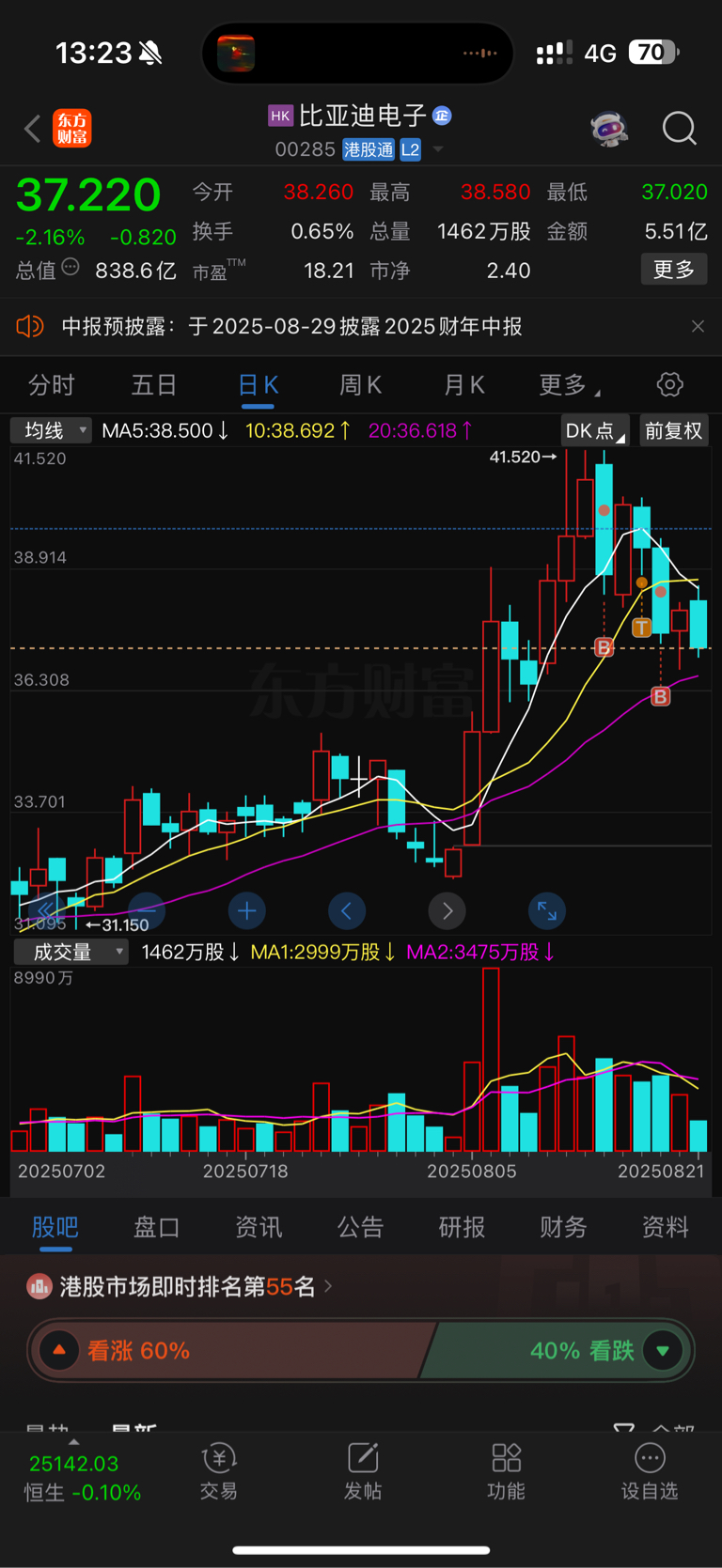This screenshot has height=1568, width=722.
Task: Open the 东方财富 logo icon
Action: (72, 129)
